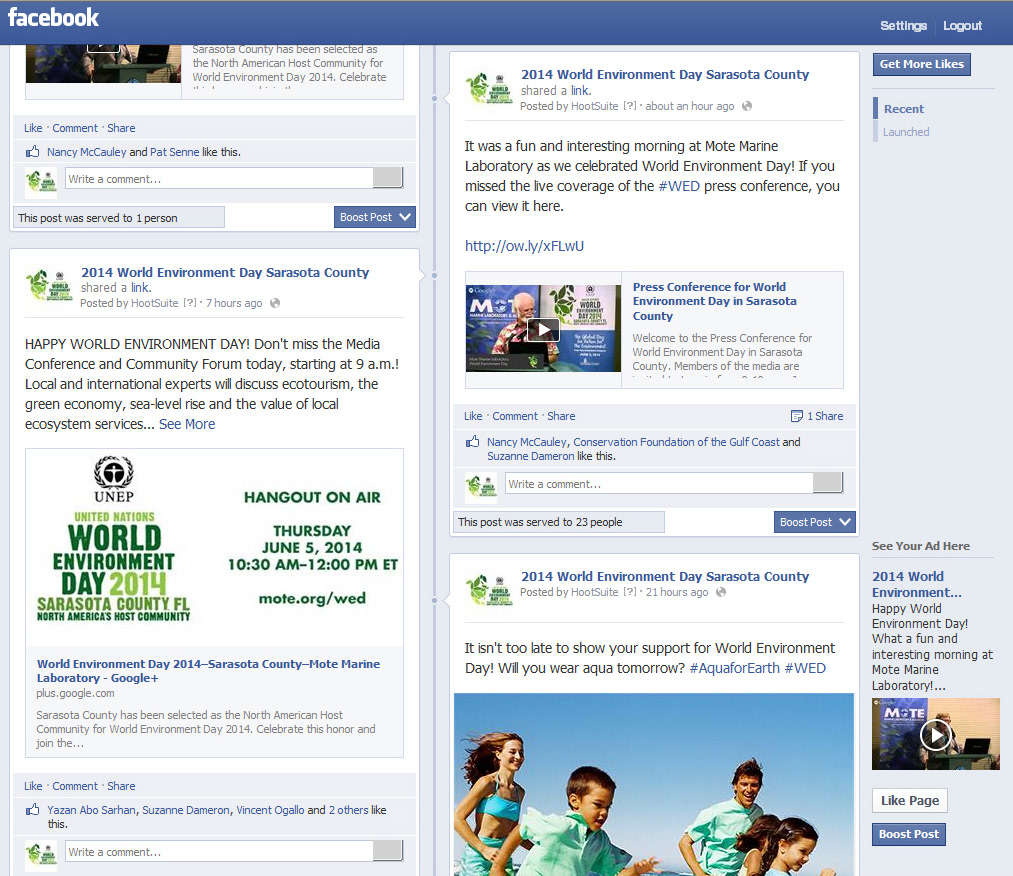Screen dimensions: 1013x876
Task: Click globe privacy icon next to 7 hours ago
Action: pos(275,303)
